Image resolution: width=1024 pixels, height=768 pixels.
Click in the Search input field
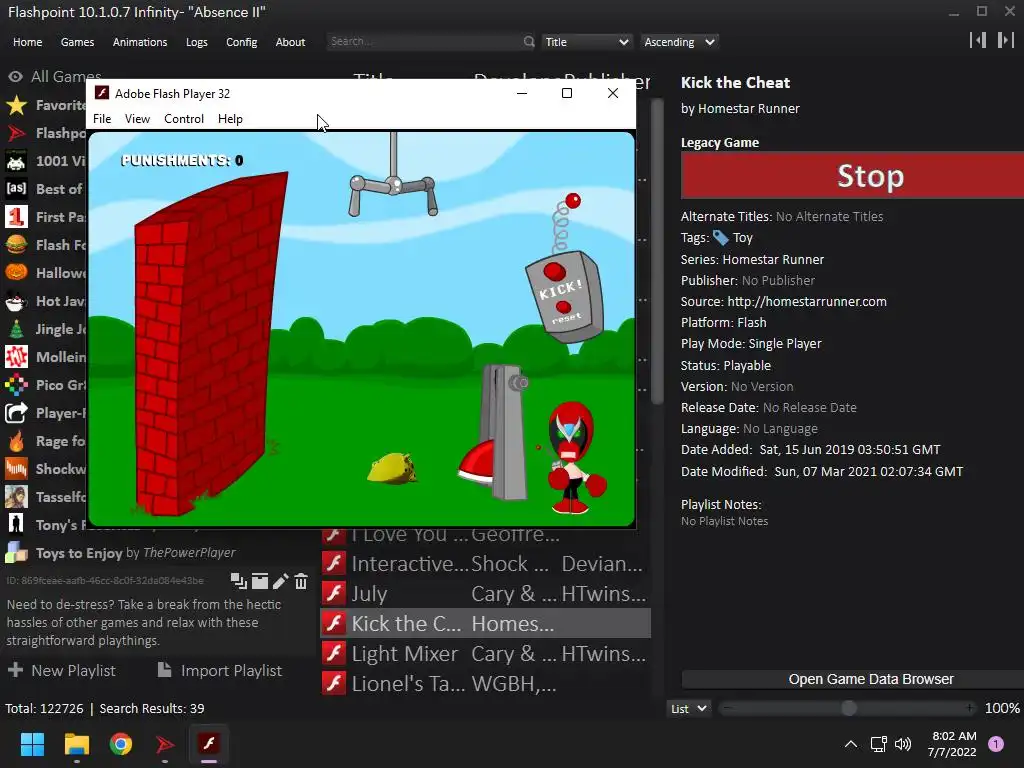(424, 42)
